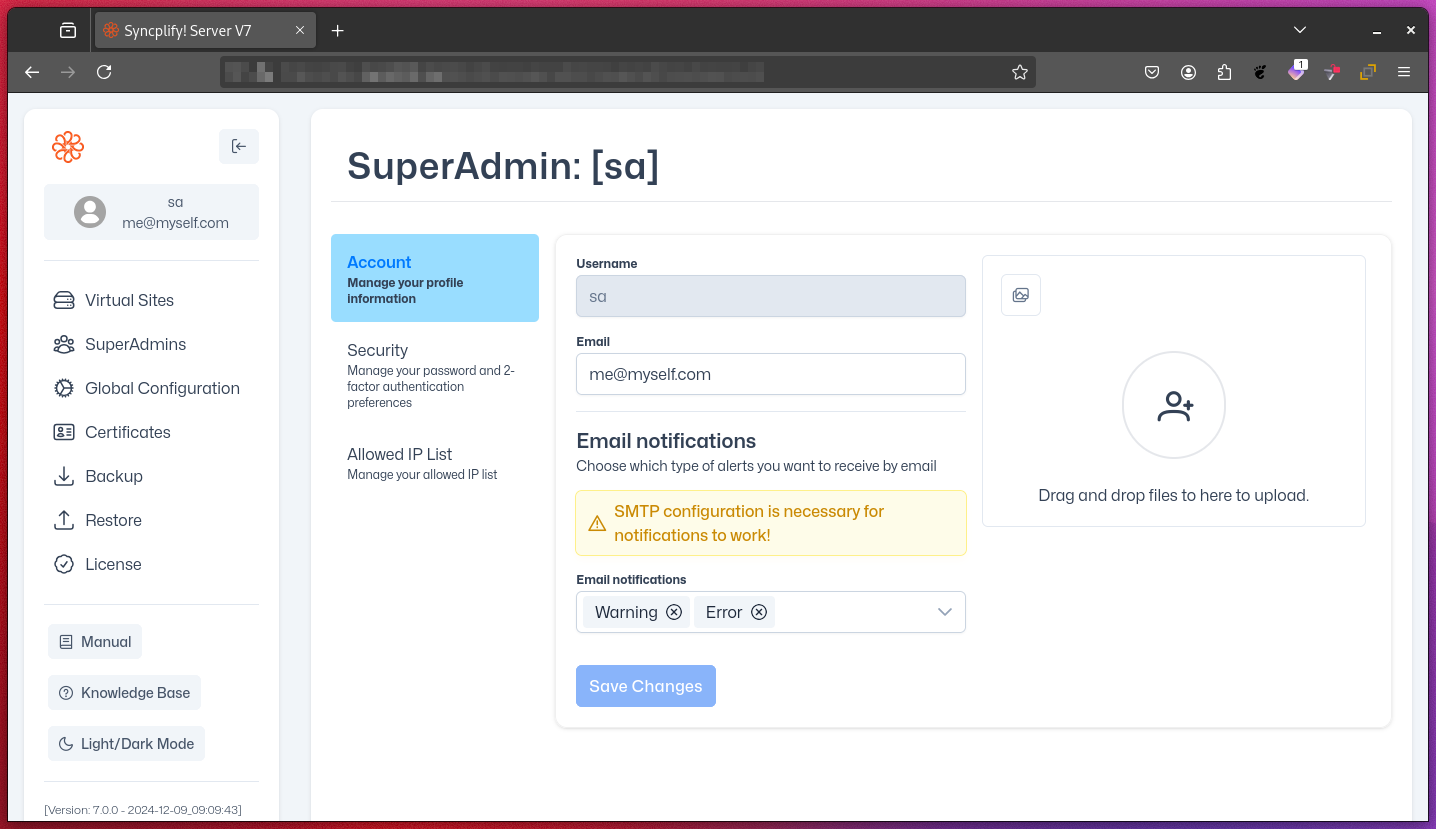Open Global Configuration settings
This screenshot has width=1436, height=829.
pos(162,388)
